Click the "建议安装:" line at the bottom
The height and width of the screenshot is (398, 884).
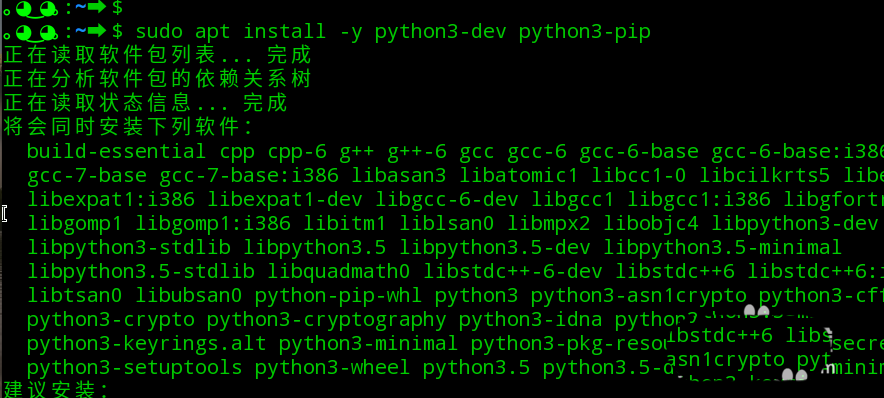[56, 390]
